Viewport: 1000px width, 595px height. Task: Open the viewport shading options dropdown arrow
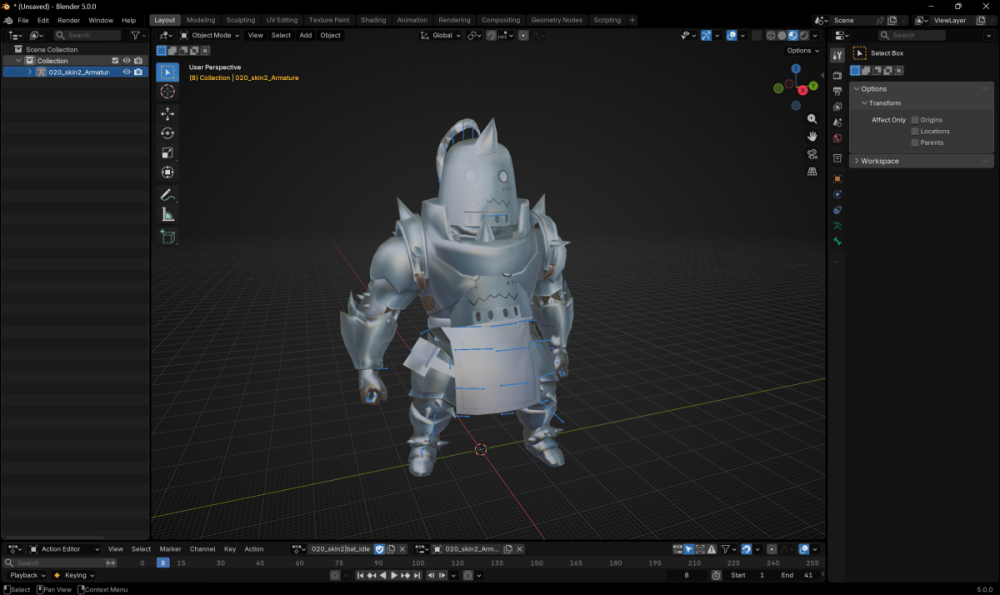point(815,36)
